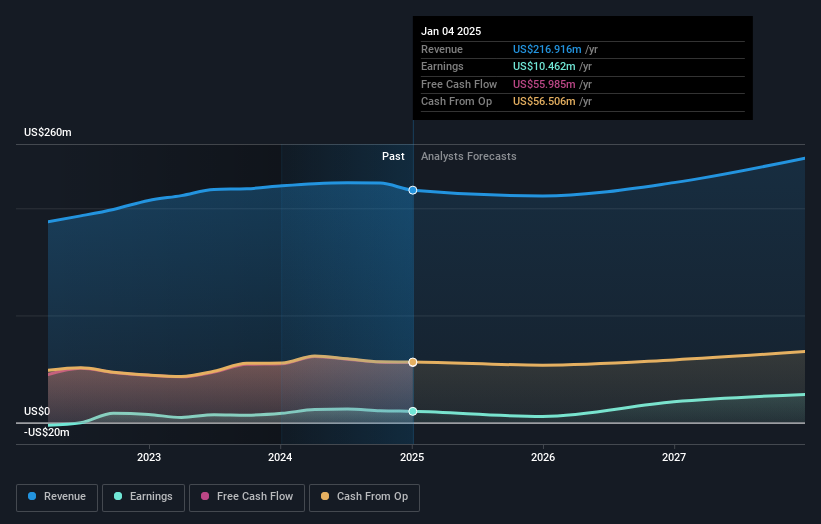Select the 2025 x-axis label
This screenshot has width=821, height=524.
coord(412,457)
